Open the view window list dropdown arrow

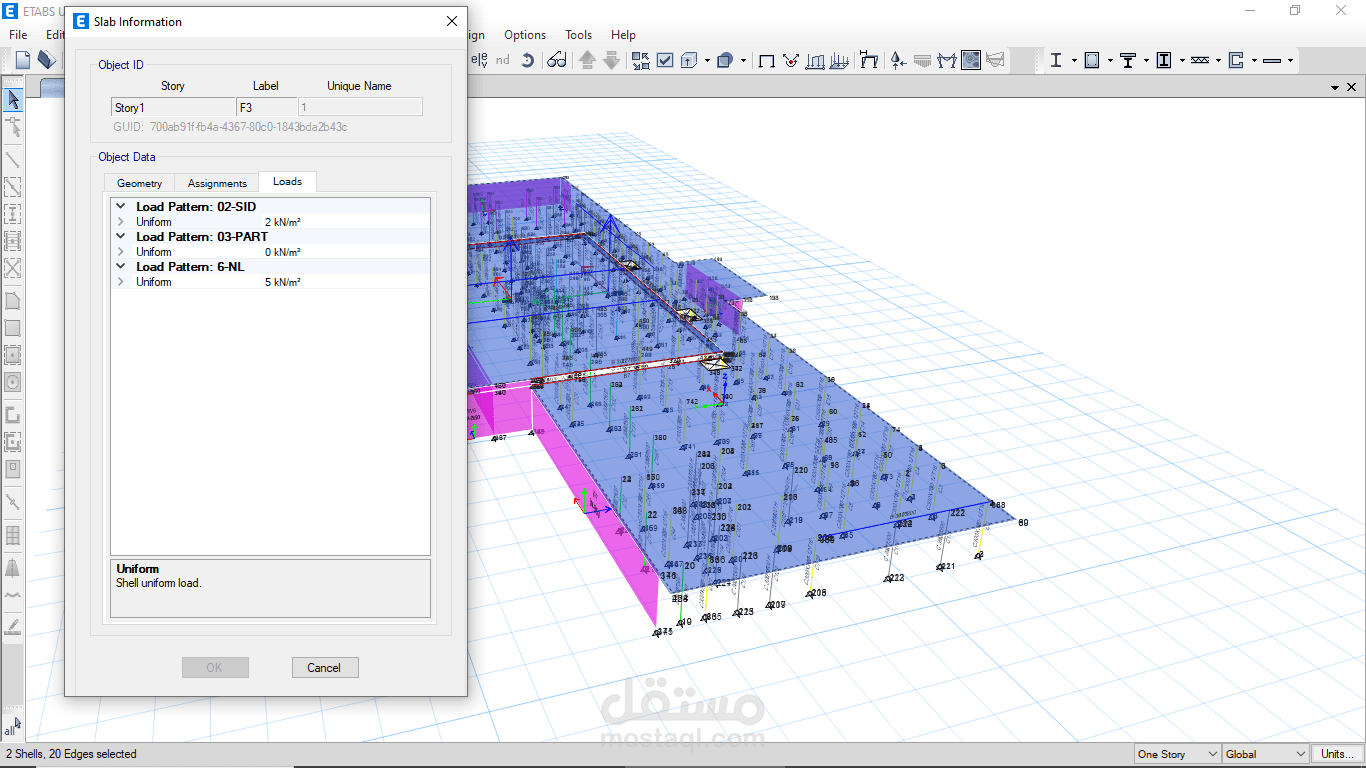pyautogui.click(x=1335, y=88)
